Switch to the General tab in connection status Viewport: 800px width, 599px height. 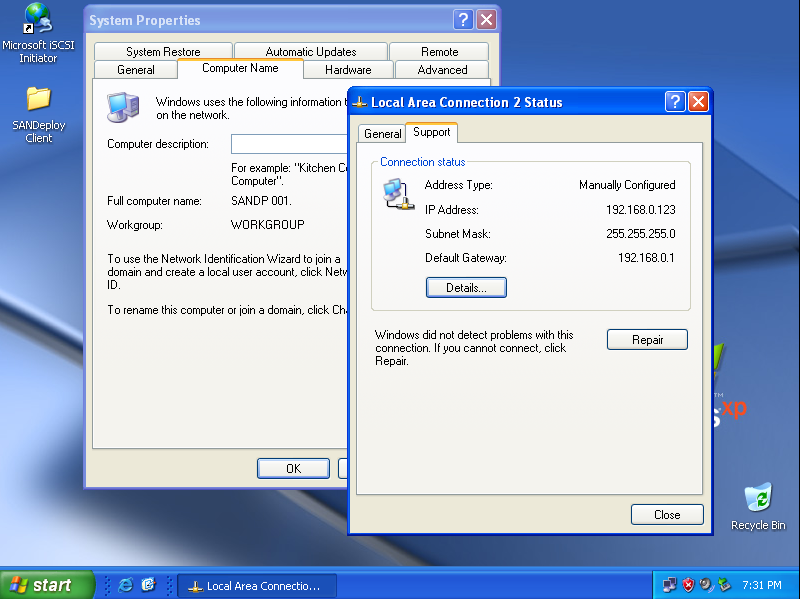tap(382, 134)
